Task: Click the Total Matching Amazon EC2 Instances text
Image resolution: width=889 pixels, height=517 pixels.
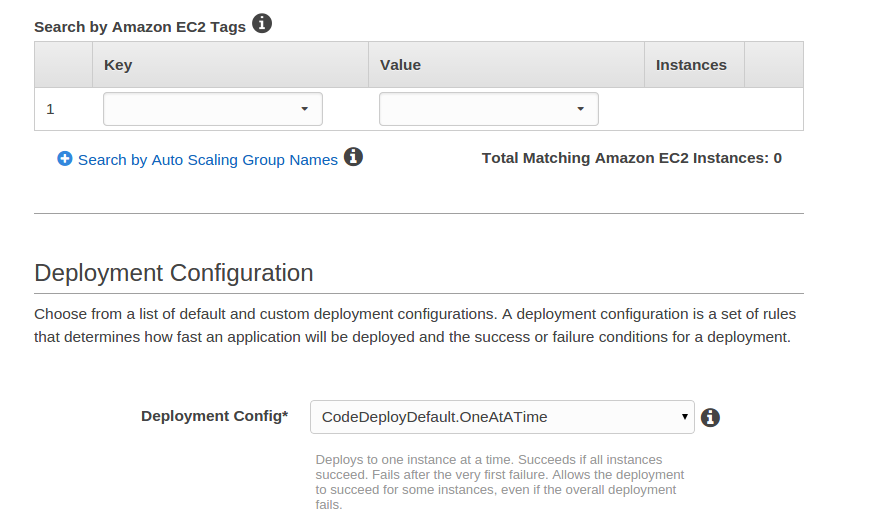Action: pos(631,158)
